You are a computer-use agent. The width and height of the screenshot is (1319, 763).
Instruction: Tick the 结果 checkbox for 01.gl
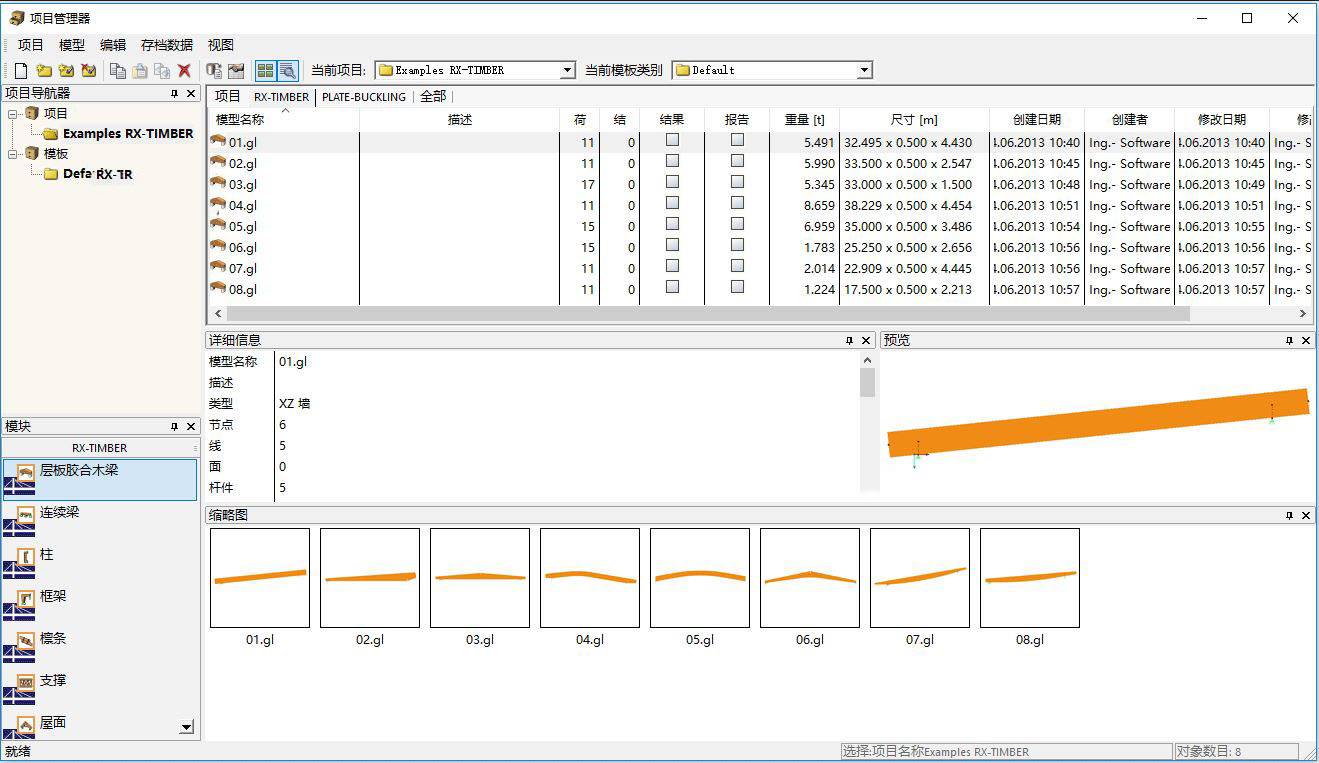[x=672, y=140]
